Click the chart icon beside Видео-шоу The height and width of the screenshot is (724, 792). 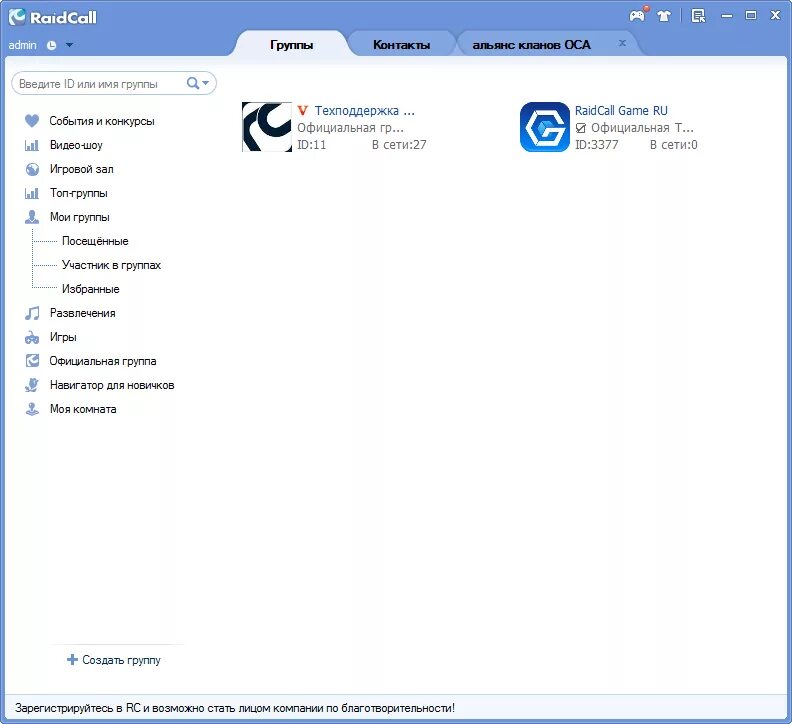pos(32,146)
